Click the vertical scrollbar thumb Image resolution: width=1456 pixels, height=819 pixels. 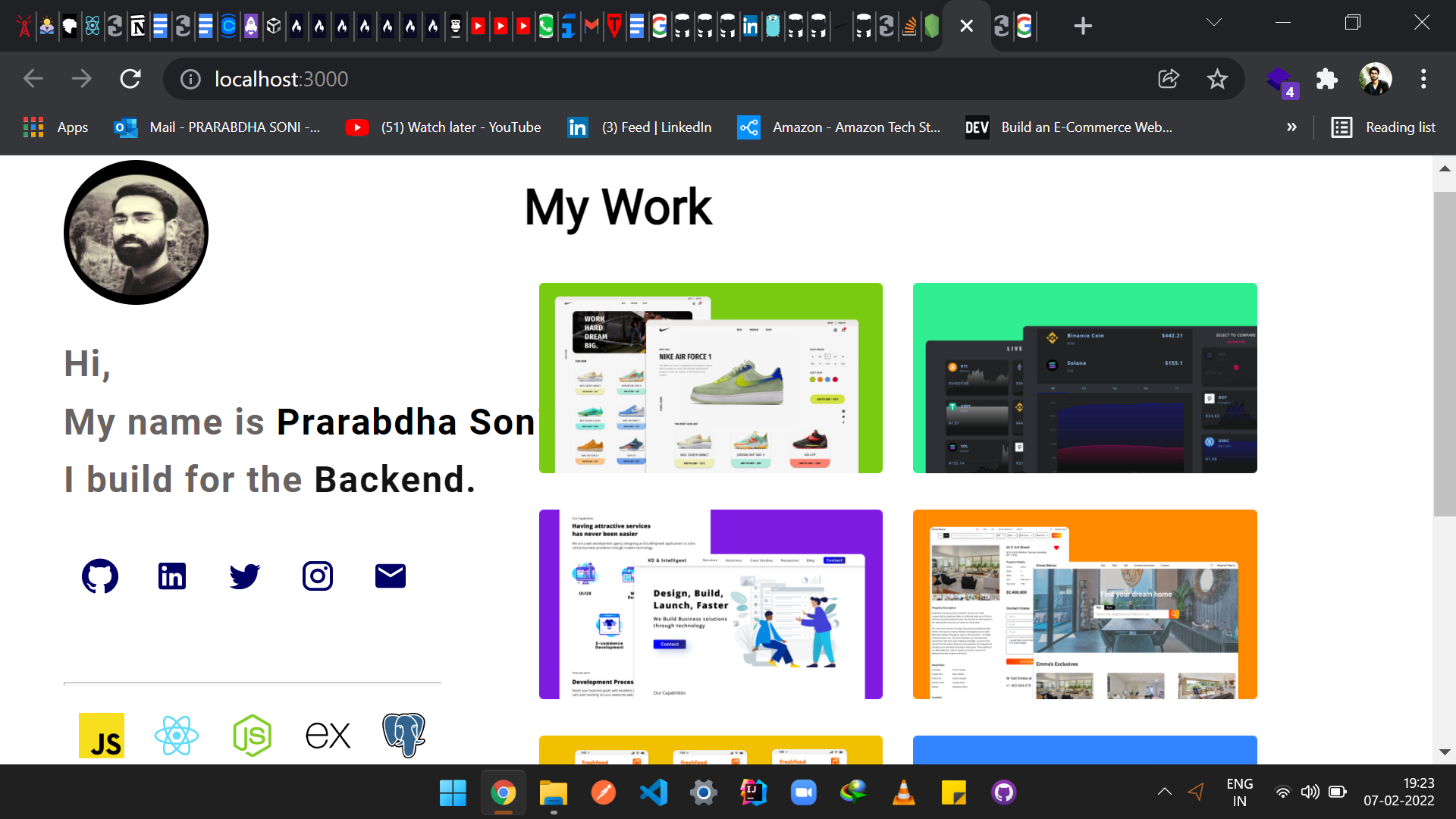tap(1445, 353)
